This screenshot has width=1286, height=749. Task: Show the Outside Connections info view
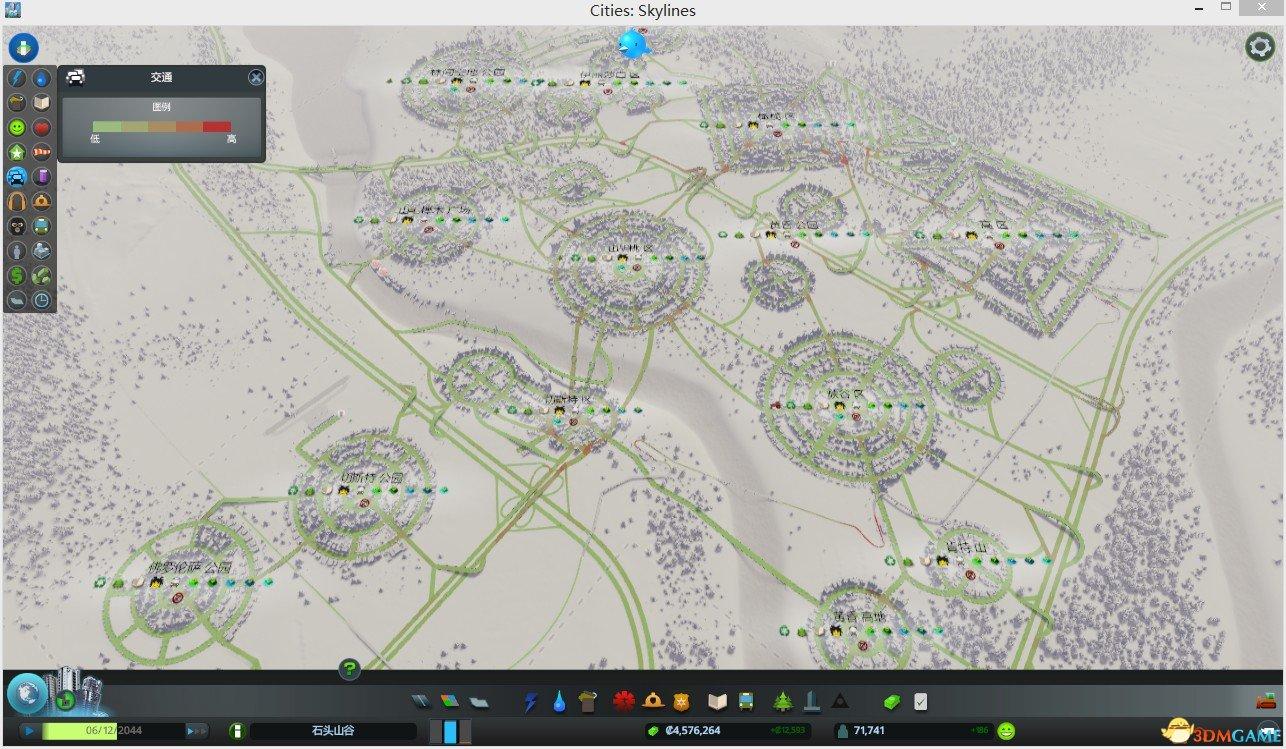[x=42, y=251]
